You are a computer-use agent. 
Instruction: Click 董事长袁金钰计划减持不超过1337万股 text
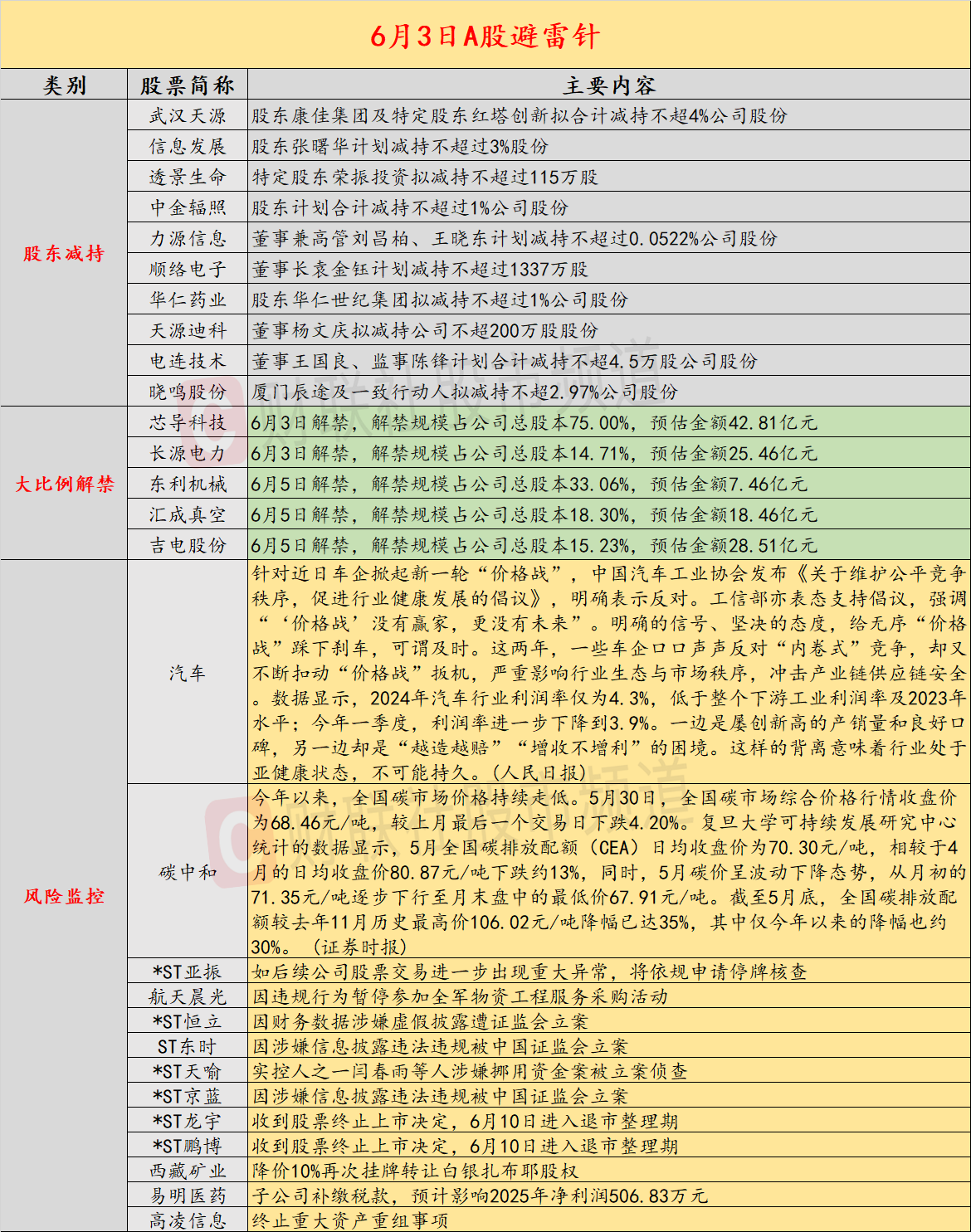pyautogui.click(x=420, y=270)
